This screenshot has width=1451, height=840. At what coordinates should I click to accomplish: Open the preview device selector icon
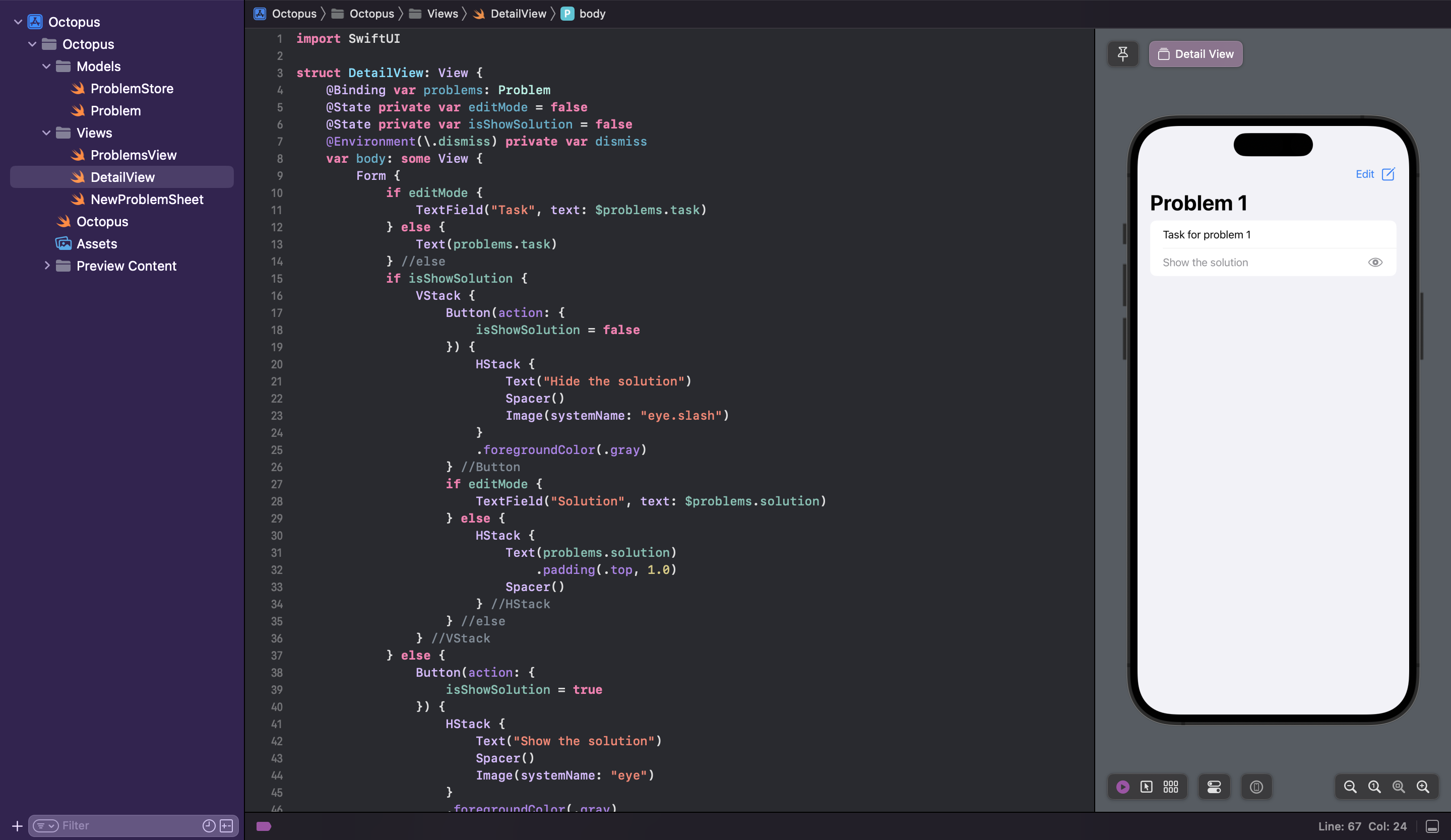tap(1256, 787)
